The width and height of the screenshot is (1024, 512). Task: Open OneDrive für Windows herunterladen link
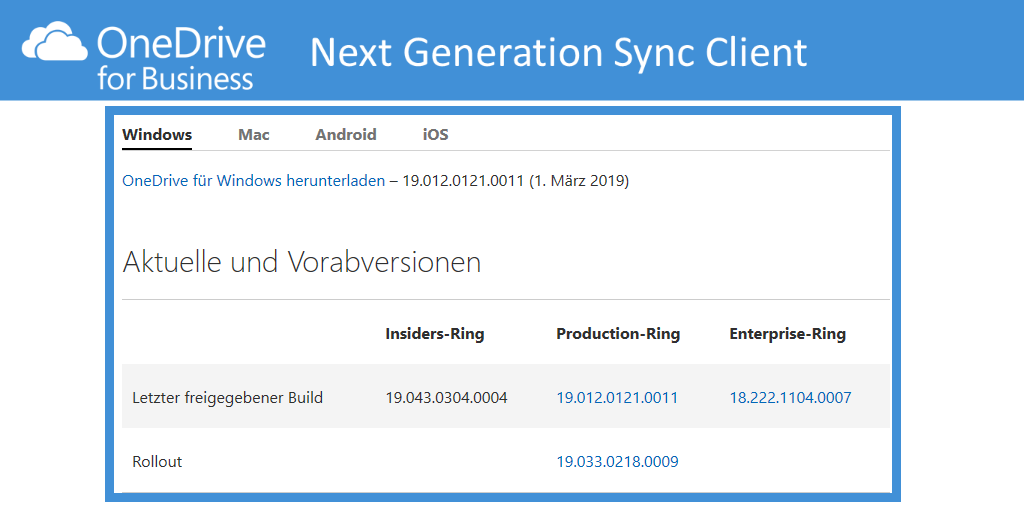coord(253,181)
